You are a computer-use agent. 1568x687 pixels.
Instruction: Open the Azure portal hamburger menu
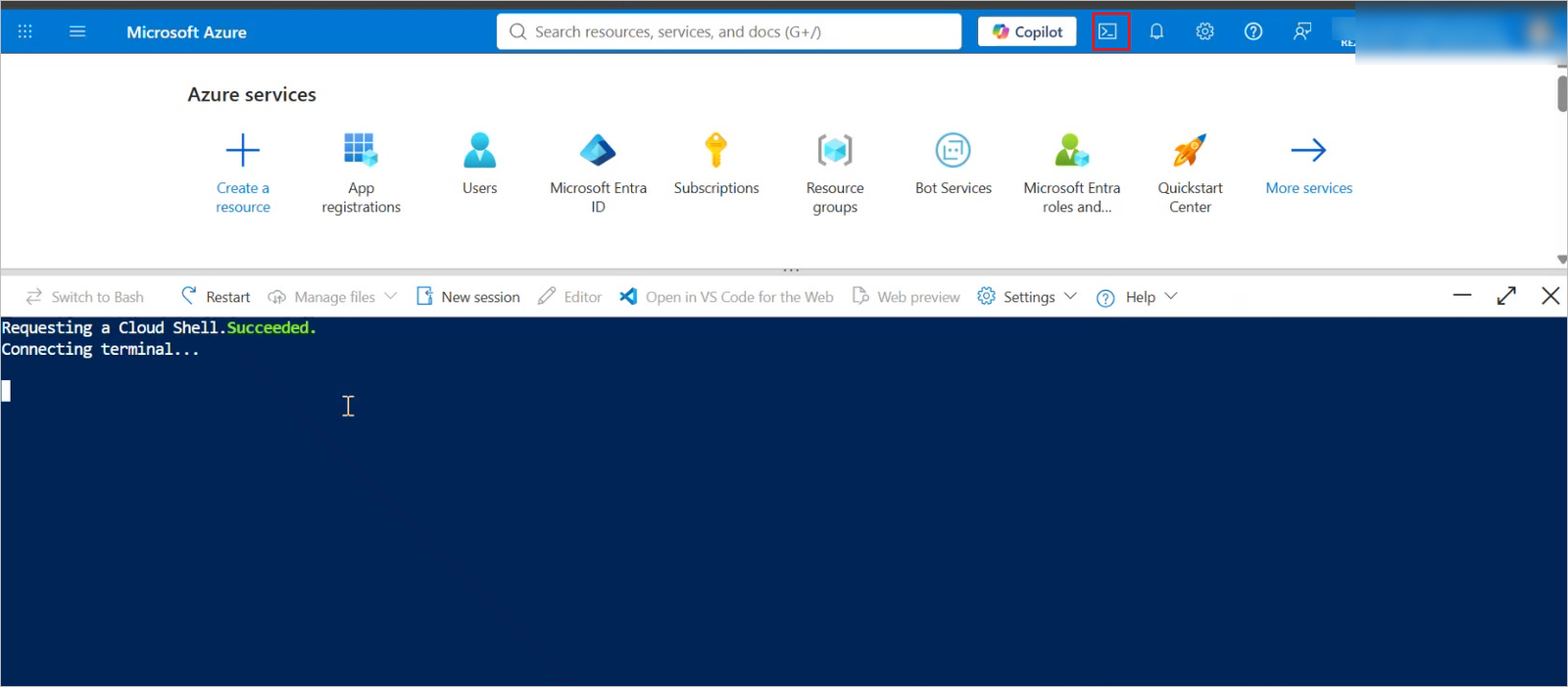click(x=77, y=32)
